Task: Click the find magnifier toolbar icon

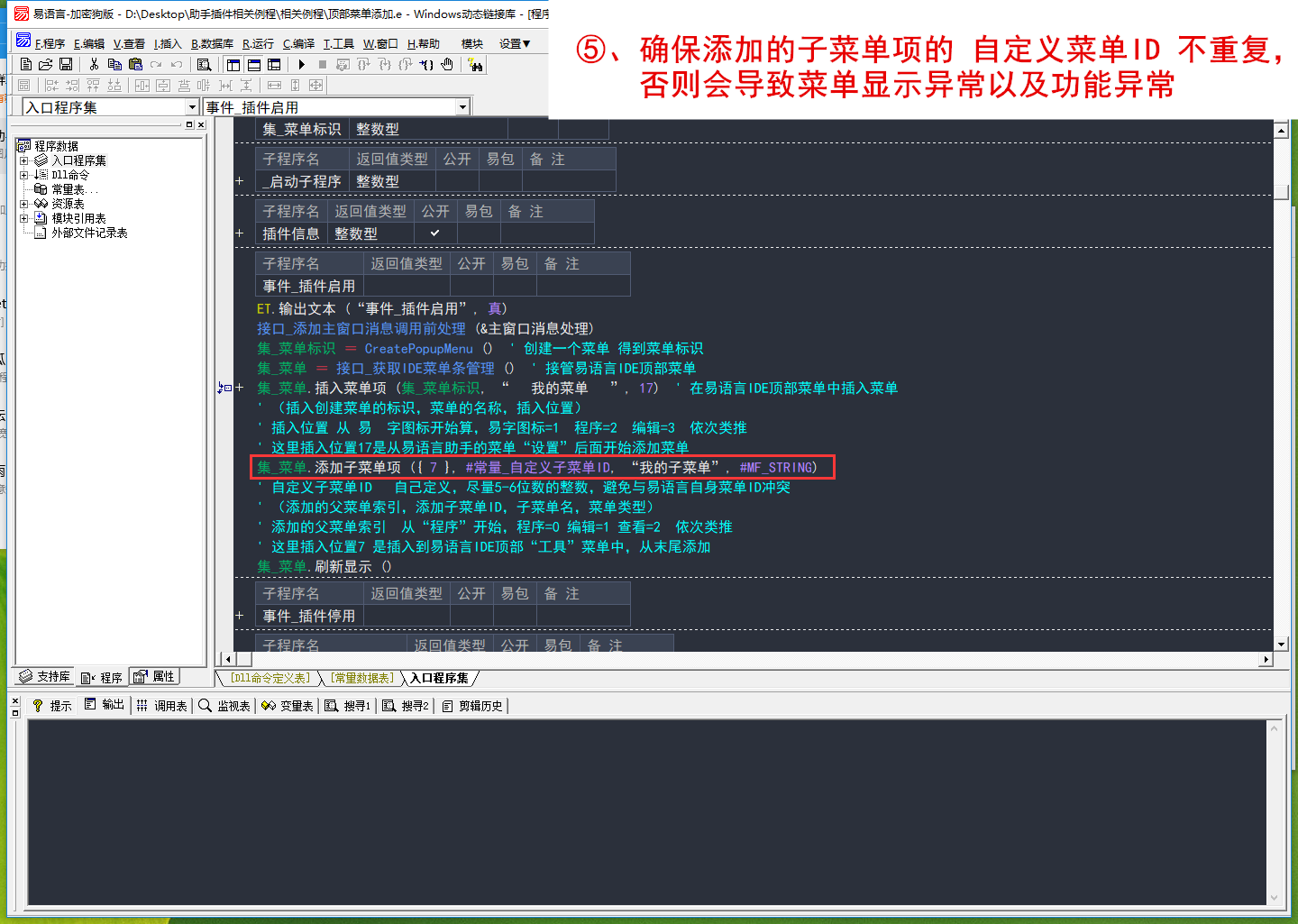Action: tap(205, 65)
